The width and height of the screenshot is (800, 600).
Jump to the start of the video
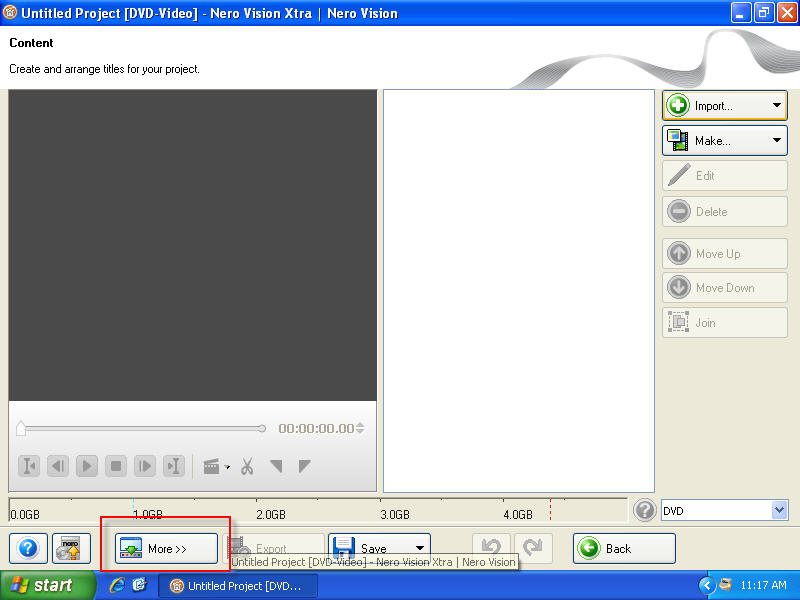(x=29, y=466)
